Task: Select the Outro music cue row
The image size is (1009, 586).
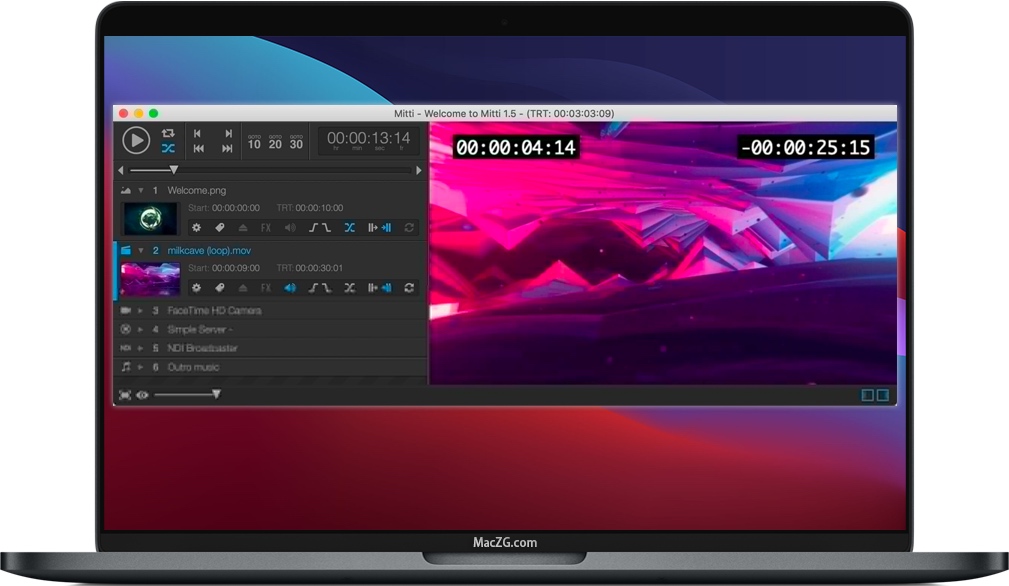Action: pyautogui.click(x=271, y=367)
